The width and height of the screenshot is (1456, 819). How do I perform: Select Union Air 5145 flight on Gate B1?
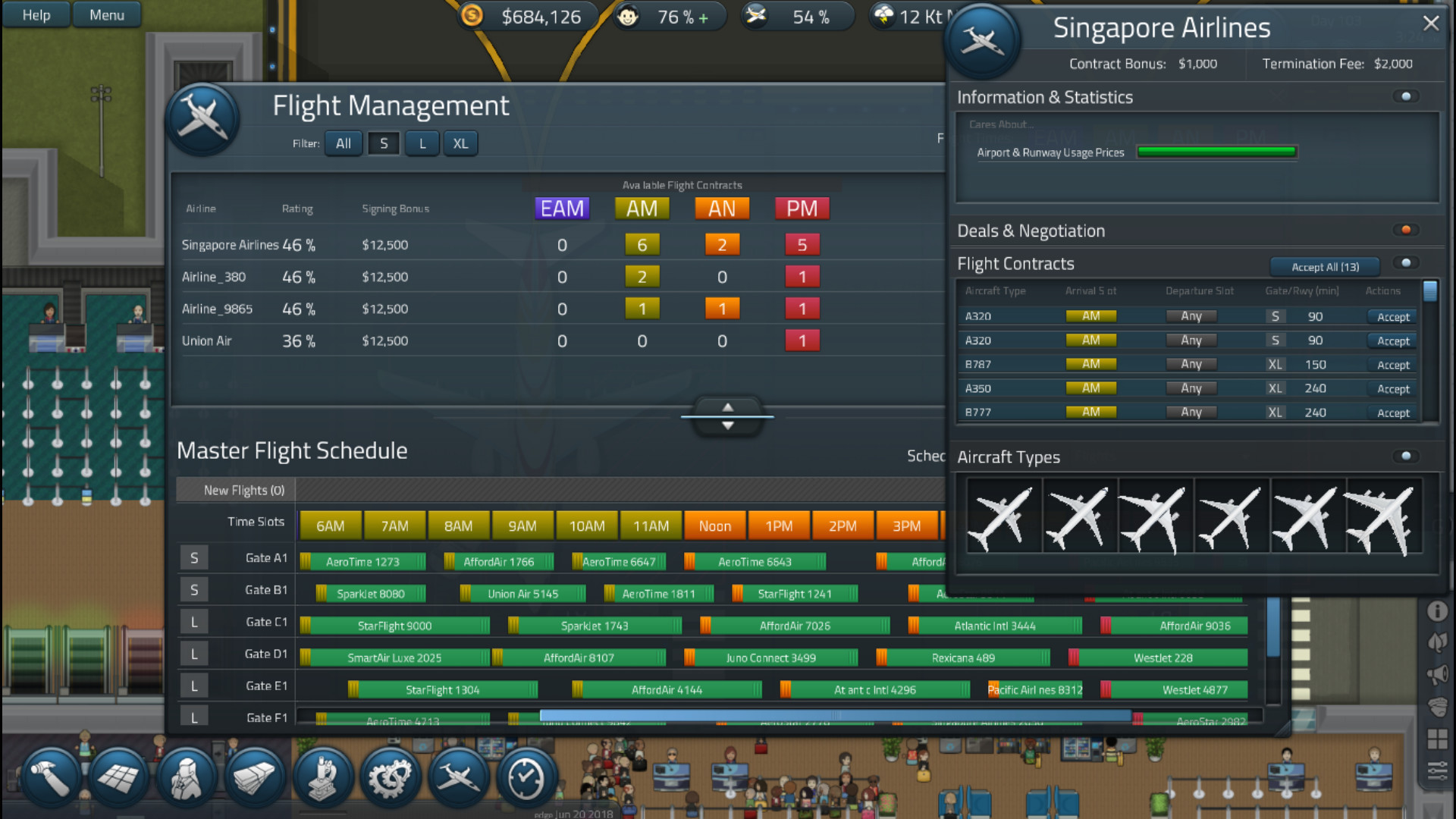[522, 594]
